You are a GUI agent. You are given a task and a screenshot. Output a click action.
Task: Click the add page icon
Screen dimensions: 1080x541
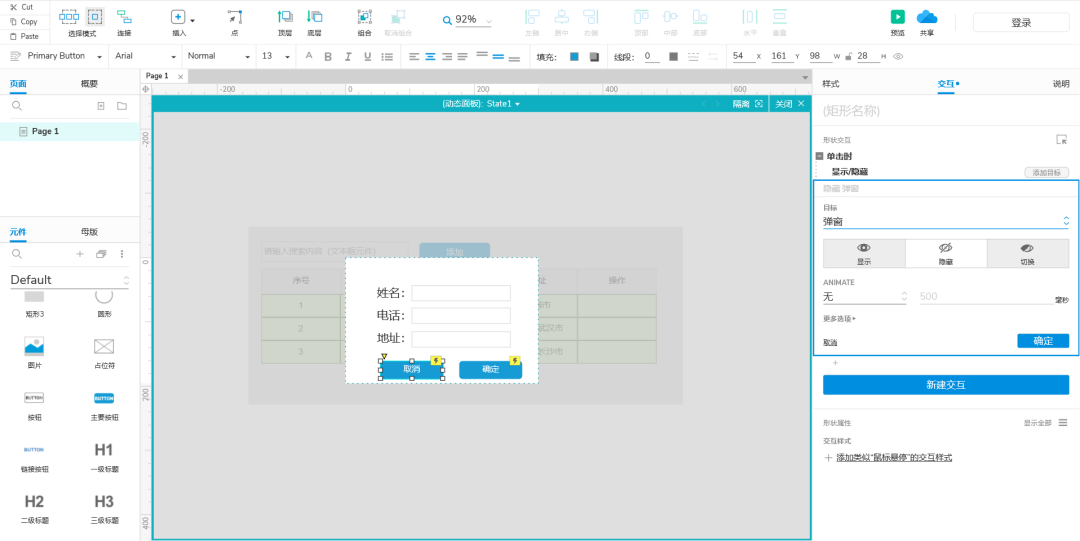coord(101,105)
